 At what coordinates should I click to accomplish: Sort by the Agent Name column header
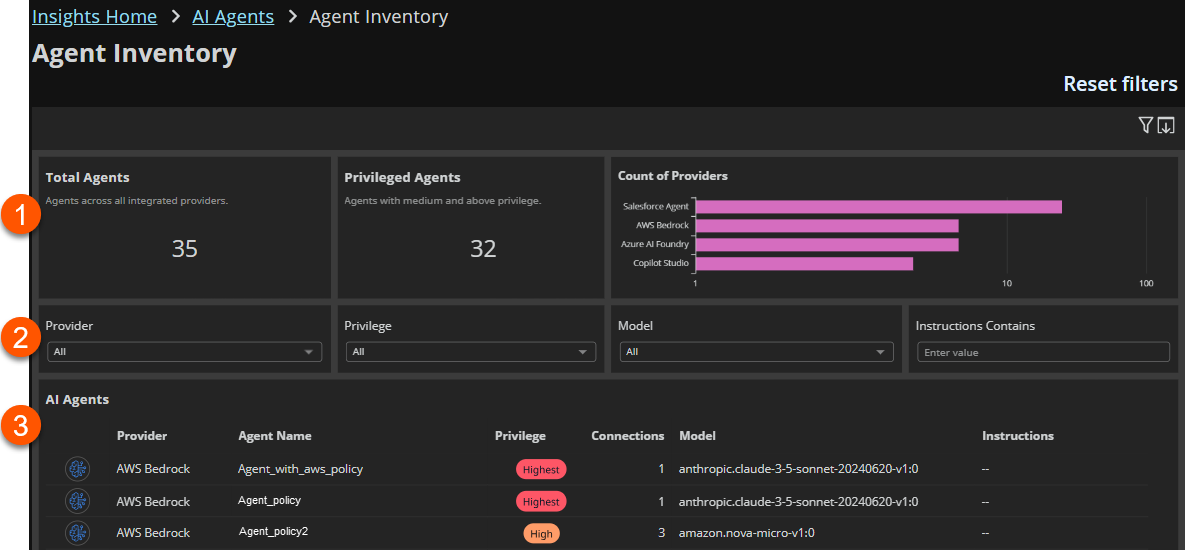pyautogui.click(x=274, y=436)
